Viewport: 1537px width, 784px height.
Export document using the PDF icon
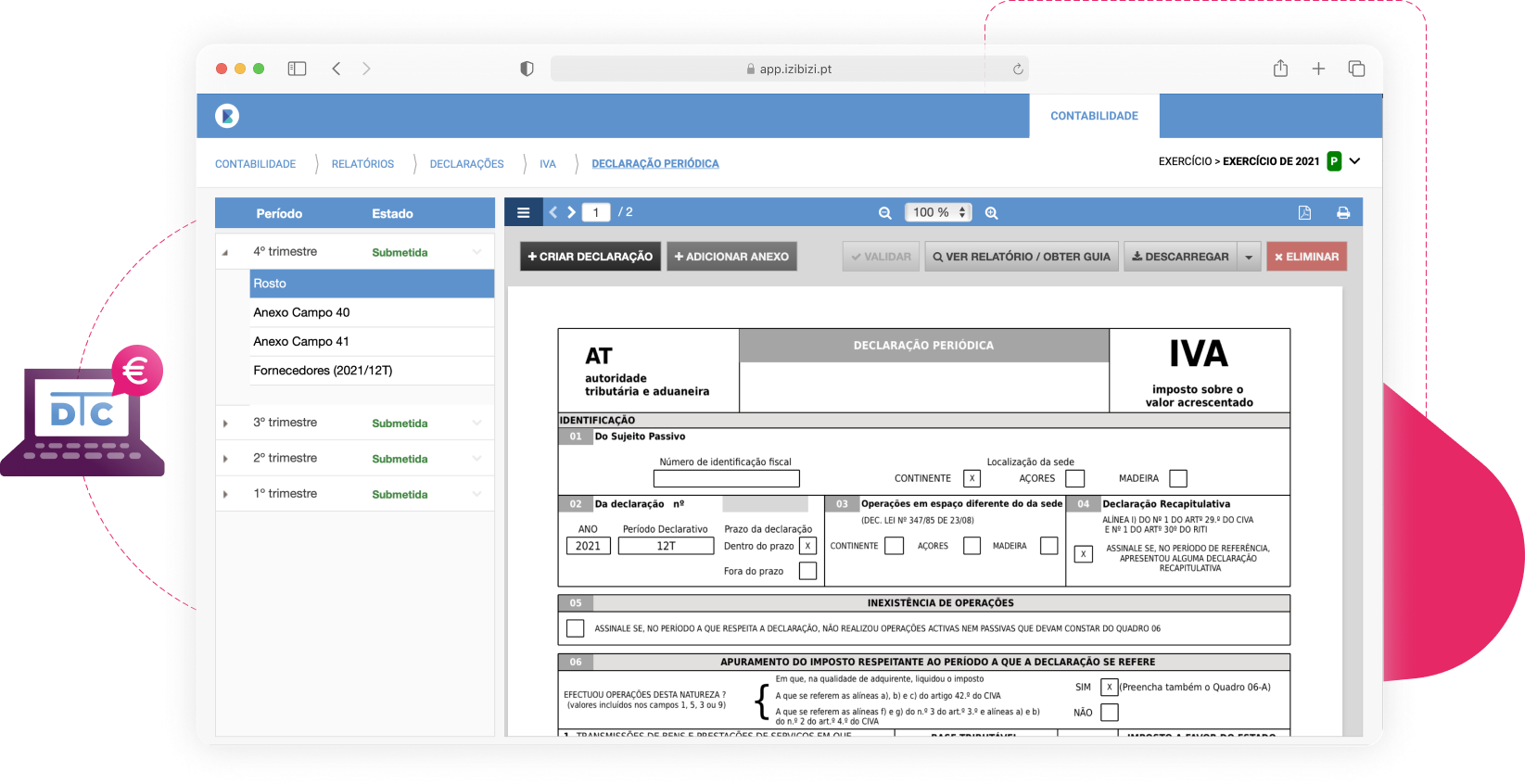point(1304,213)
